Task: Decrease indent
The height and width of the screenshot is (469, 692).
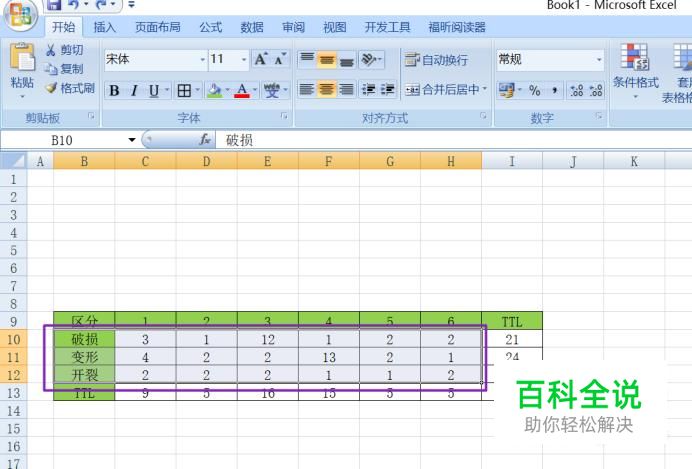Action: tap(368, 90)
